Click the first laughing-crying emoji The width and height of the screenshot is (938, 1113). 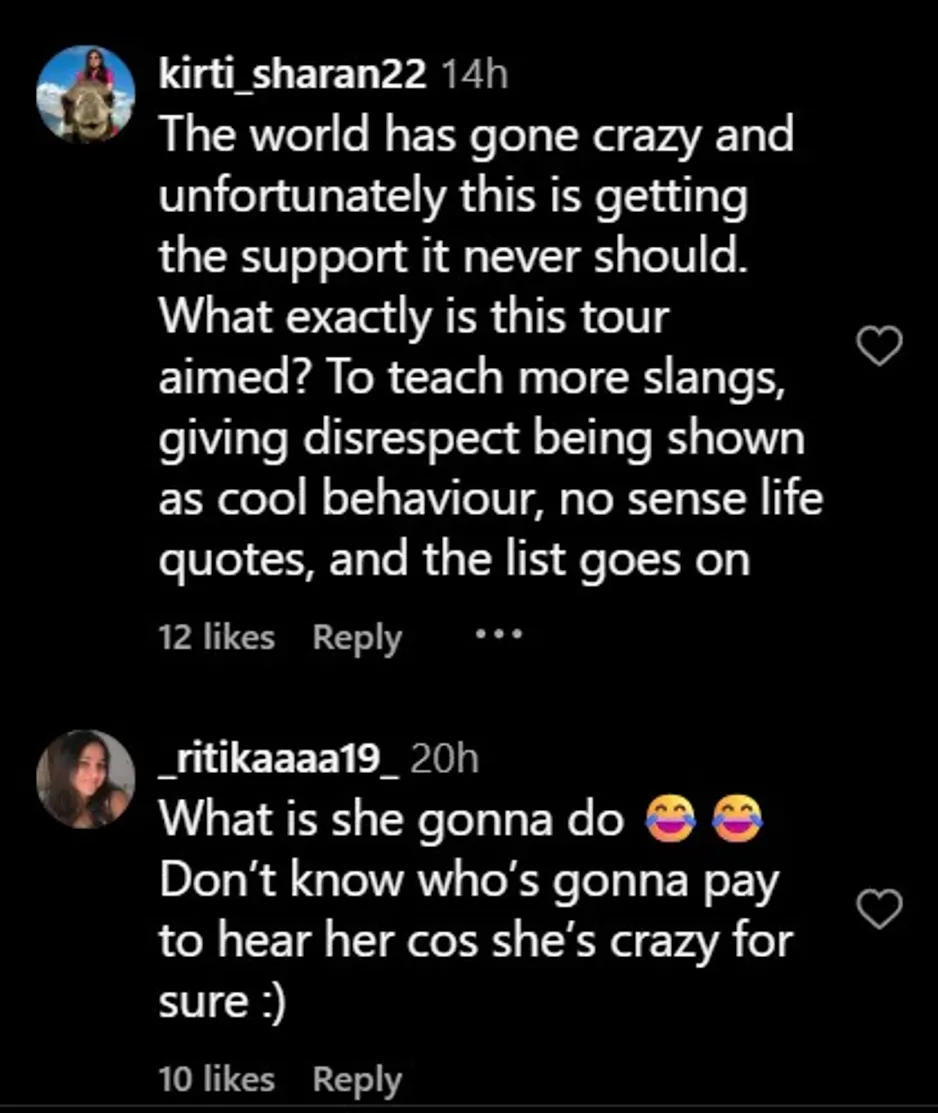[671, 820]
